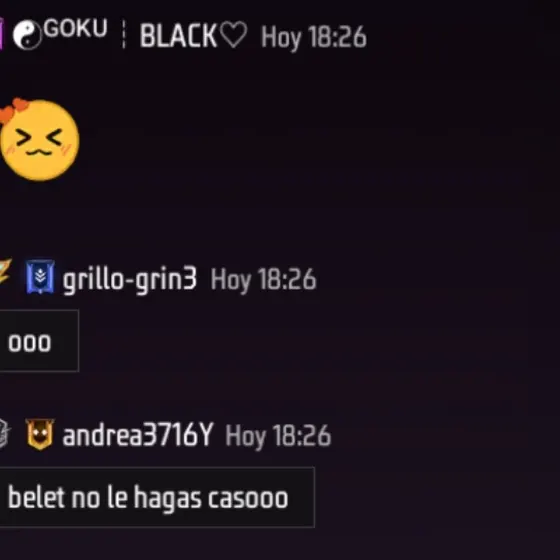Click the heart symbol after BLACK
The width and height of the screenshot is (560, 560).
[x=233, y=34]
